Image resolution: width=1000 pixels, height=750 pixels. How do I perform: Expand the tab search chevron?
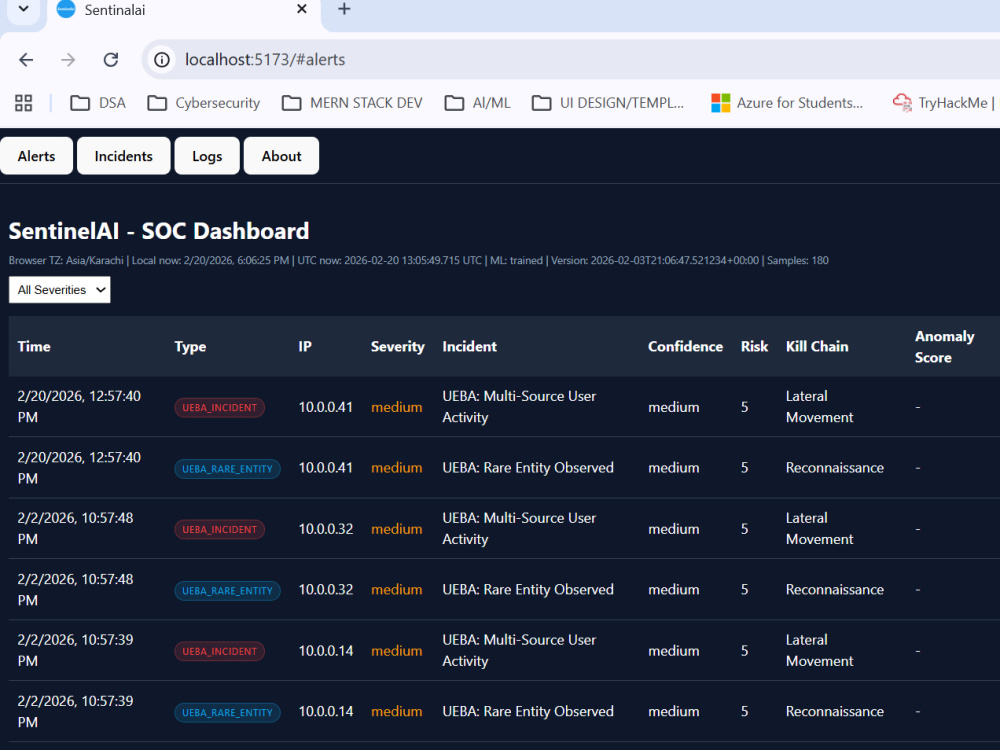click(x=24, y=9)
